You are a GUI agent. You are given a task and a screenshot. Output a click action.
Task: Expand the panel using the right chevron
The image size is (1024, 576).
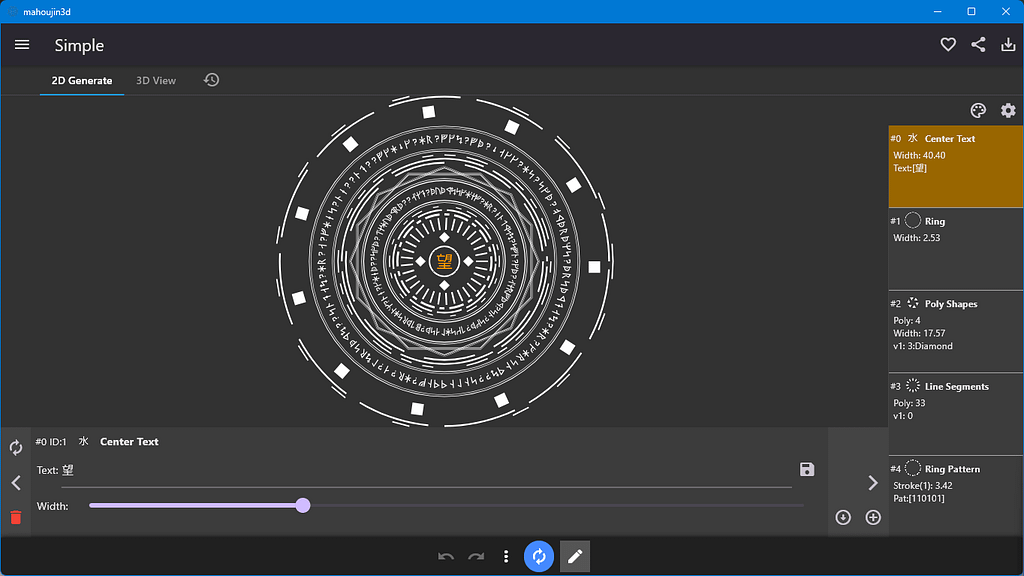tap(871, 482)
